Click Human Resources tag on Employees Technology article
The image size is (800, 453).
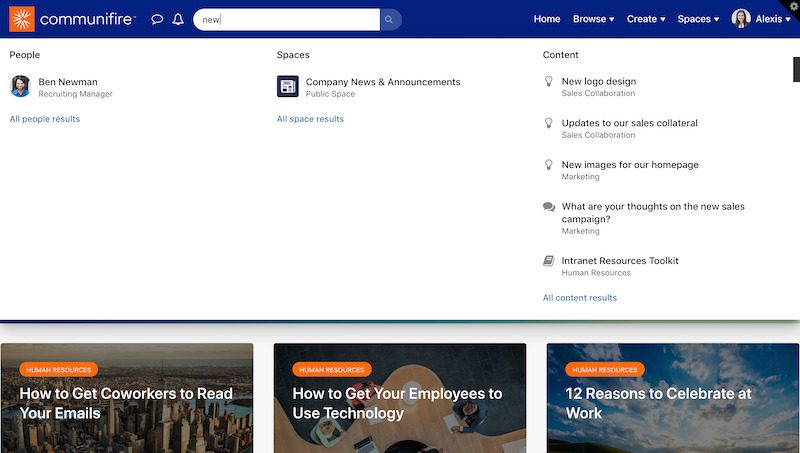coord(332,369)
